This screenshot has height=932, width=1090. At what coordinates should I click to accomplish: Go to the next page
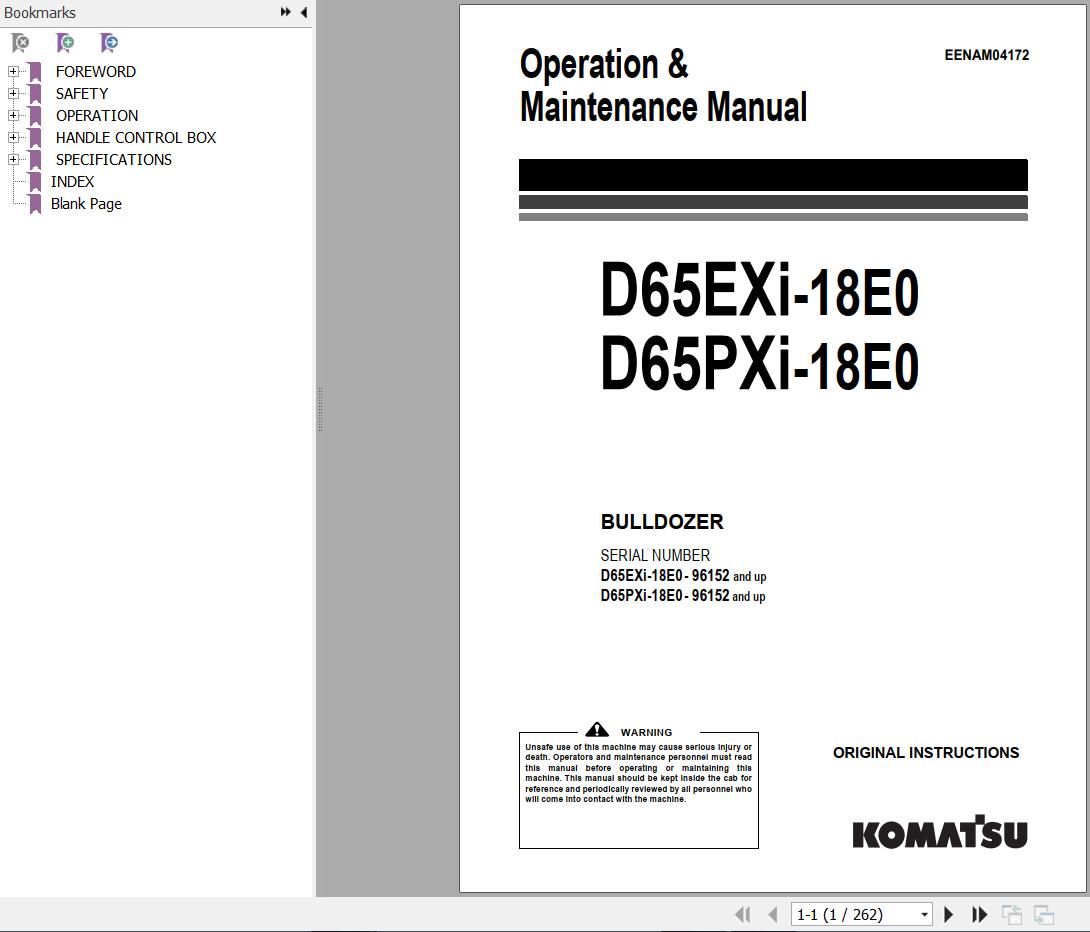coord(948,915)
